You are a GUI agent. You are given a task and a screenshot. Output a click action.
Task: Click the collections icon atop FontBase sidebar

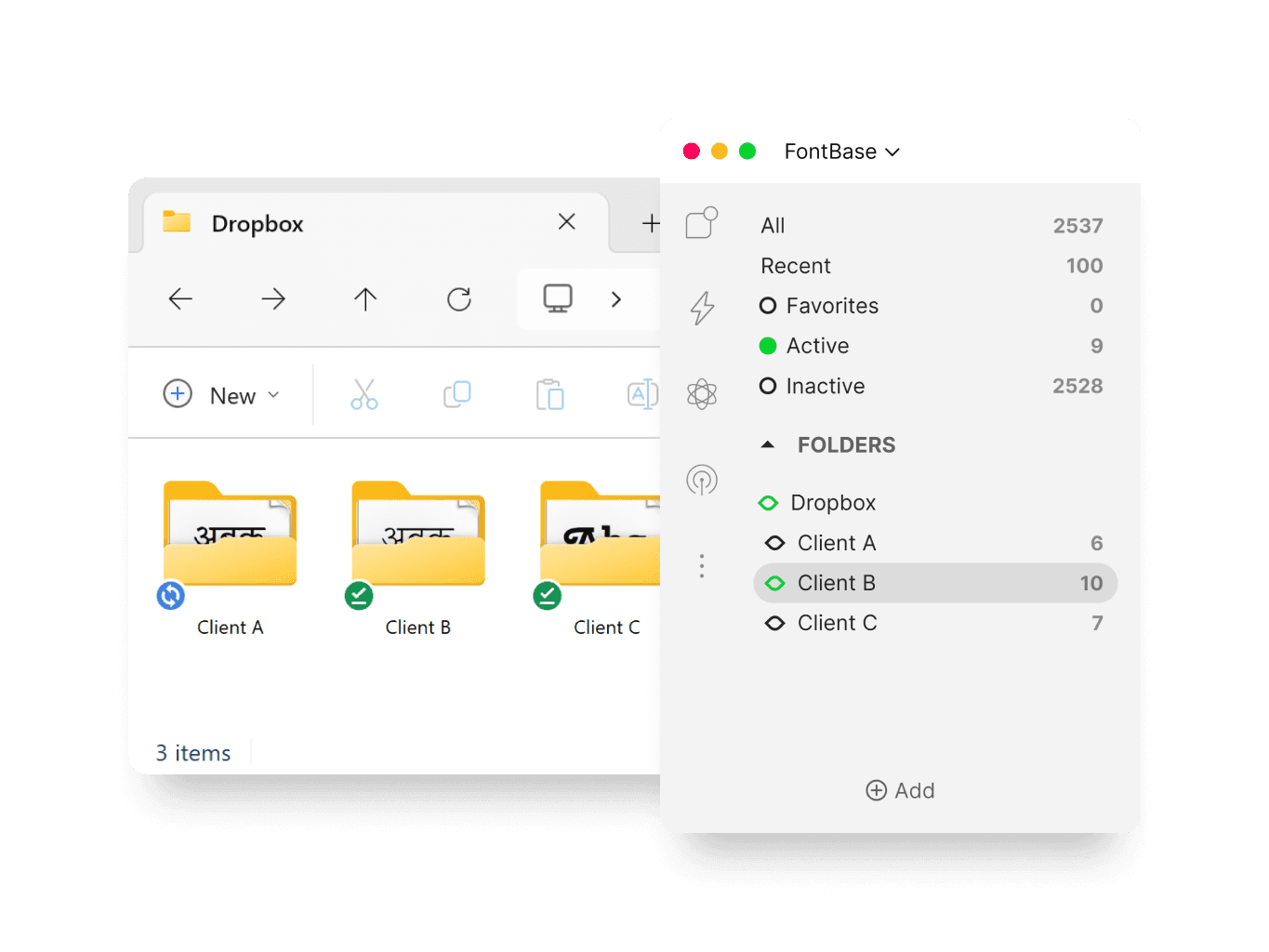point(701,223)
